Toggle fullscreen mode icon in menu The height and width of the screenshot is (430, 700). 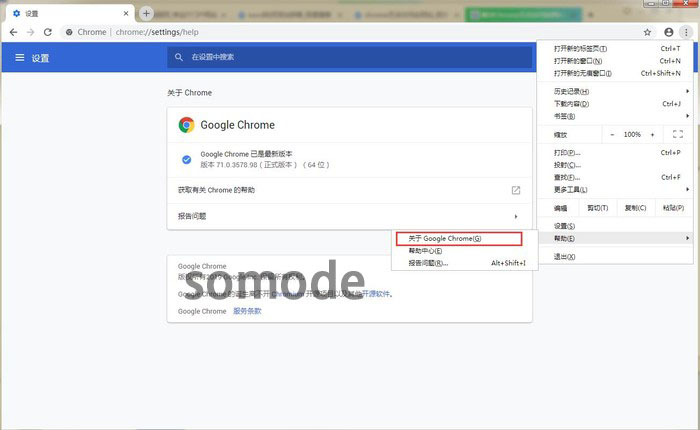click(x=678, y=134)
